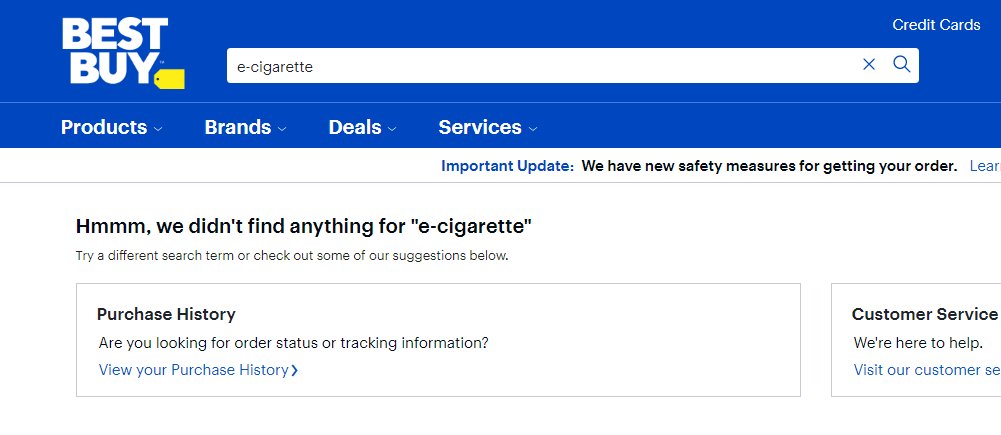This screenshot has width=1001, height=435.
Task: Click the chevron arrow beside Products
Action: click(158, 129)
